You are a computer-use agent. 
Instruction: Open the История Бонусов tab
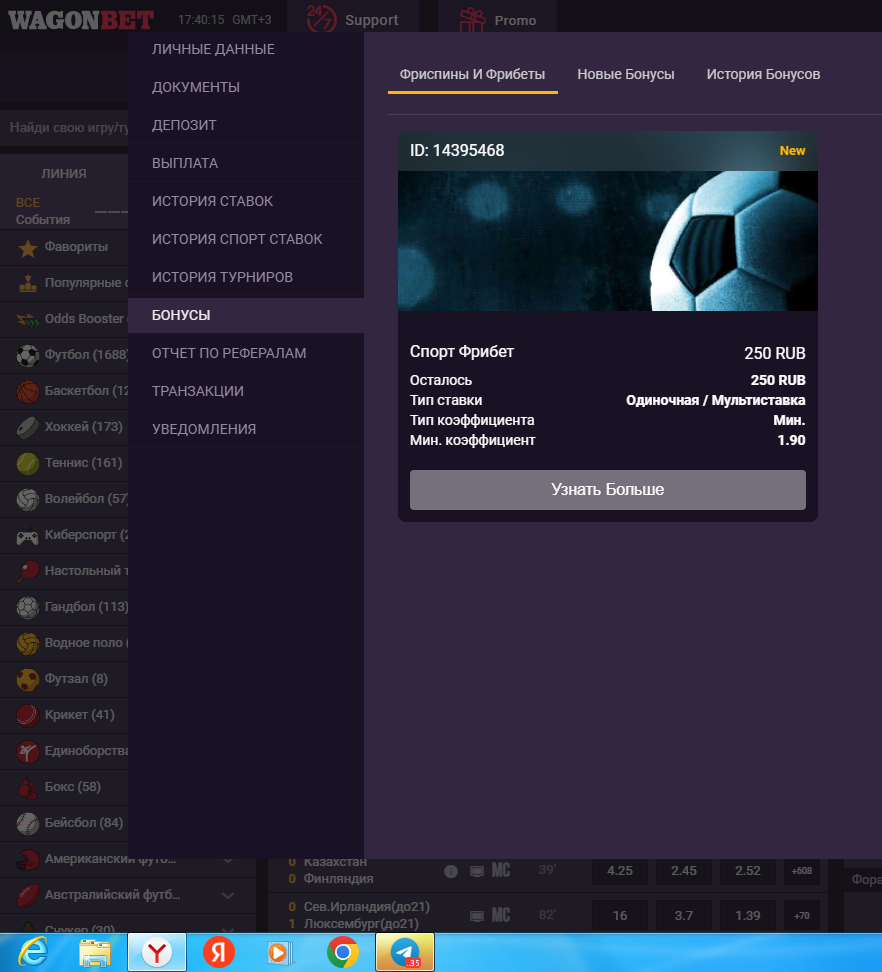[763, 75]
